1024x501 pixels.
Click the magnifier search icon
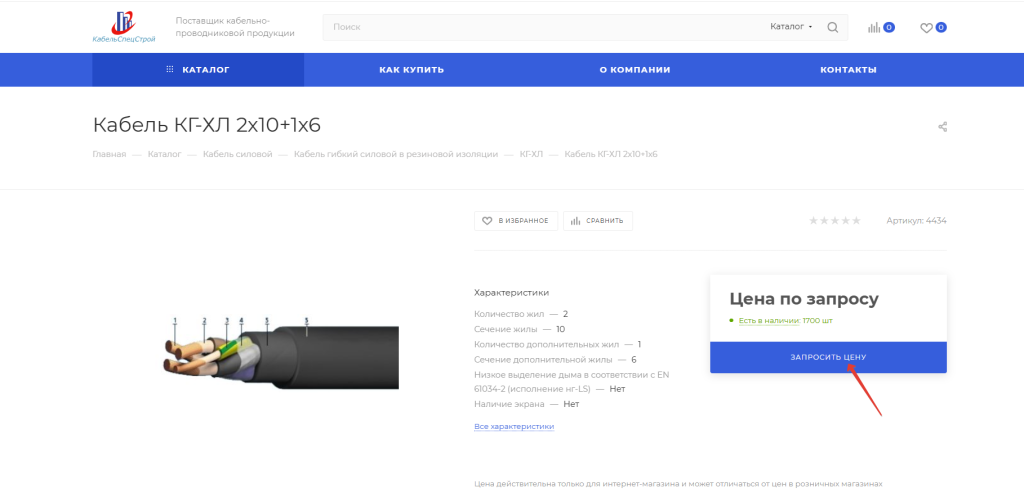[833, 27]
